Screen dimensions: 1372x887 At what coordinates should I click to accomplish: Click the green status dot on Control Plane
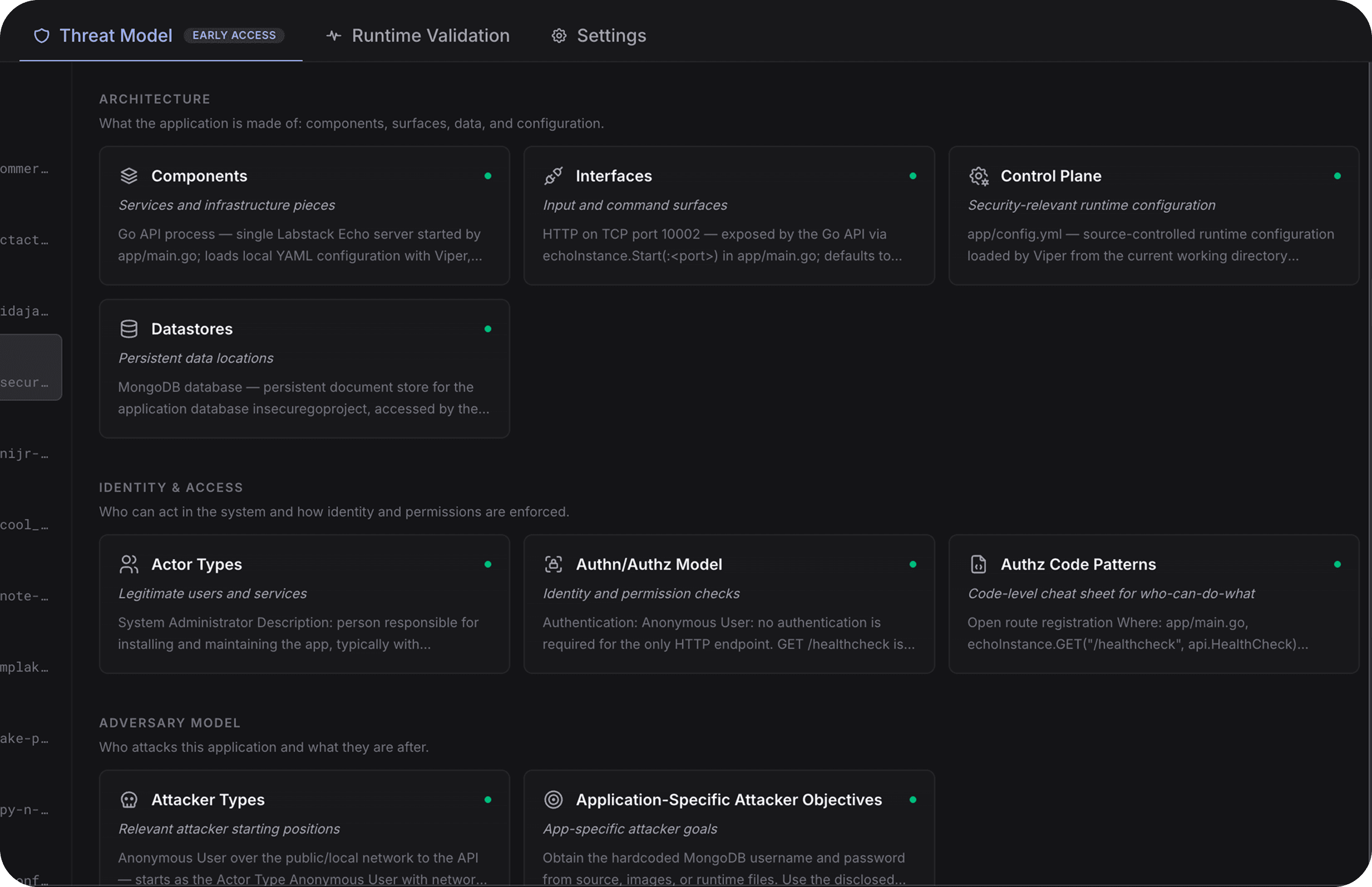click(1337, 176)
